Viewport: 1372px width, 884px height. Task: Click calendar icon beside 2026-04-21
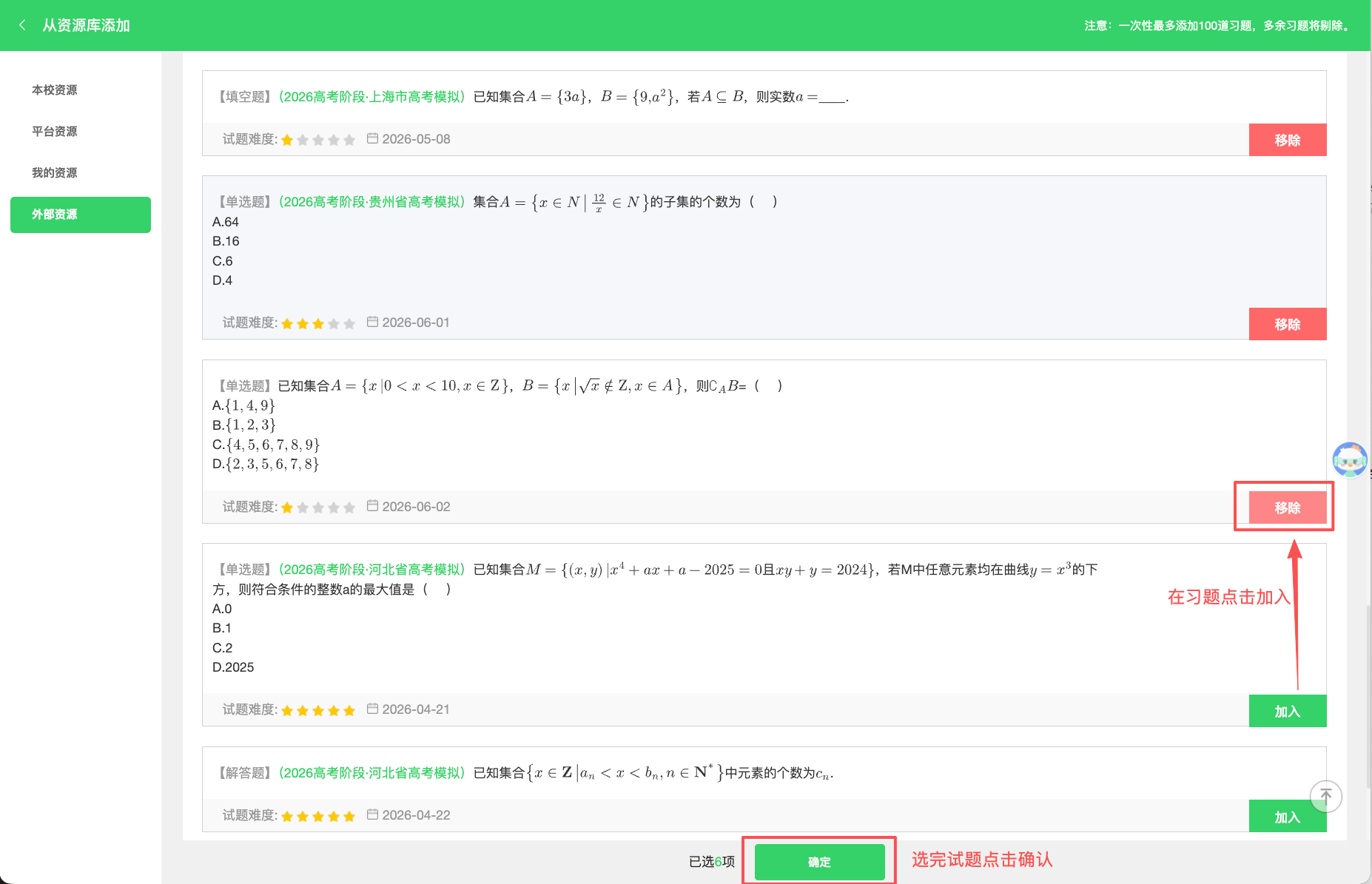[373, 709]
